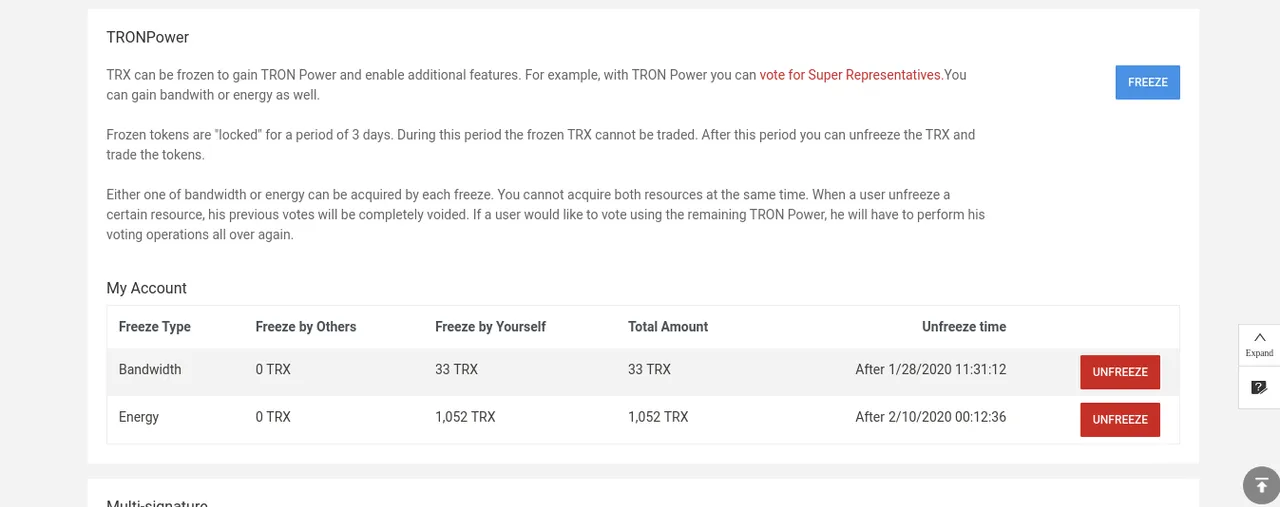The width and height of the screenshot is (1280, 507).
Task: Open the vote for Super Representatives link
Action: click(850, 75)
